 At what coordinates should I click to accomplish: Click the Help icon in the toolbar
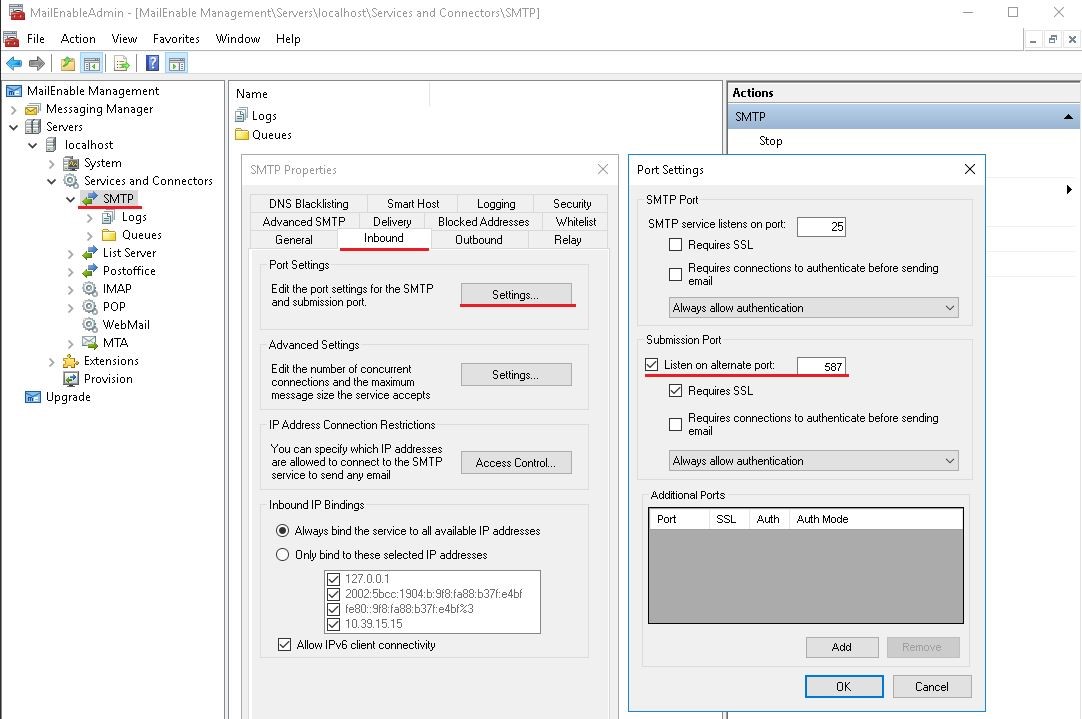(151, 62)
